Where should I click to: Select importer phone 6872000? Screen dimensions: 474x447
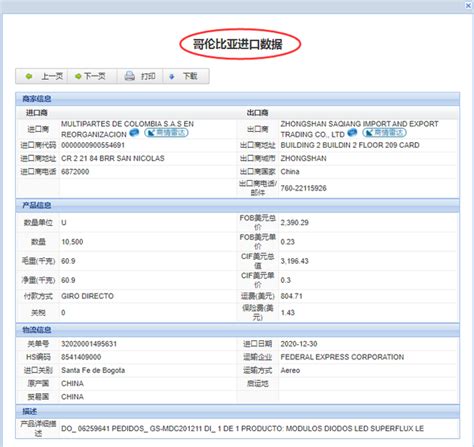click(x=75, y=172)
